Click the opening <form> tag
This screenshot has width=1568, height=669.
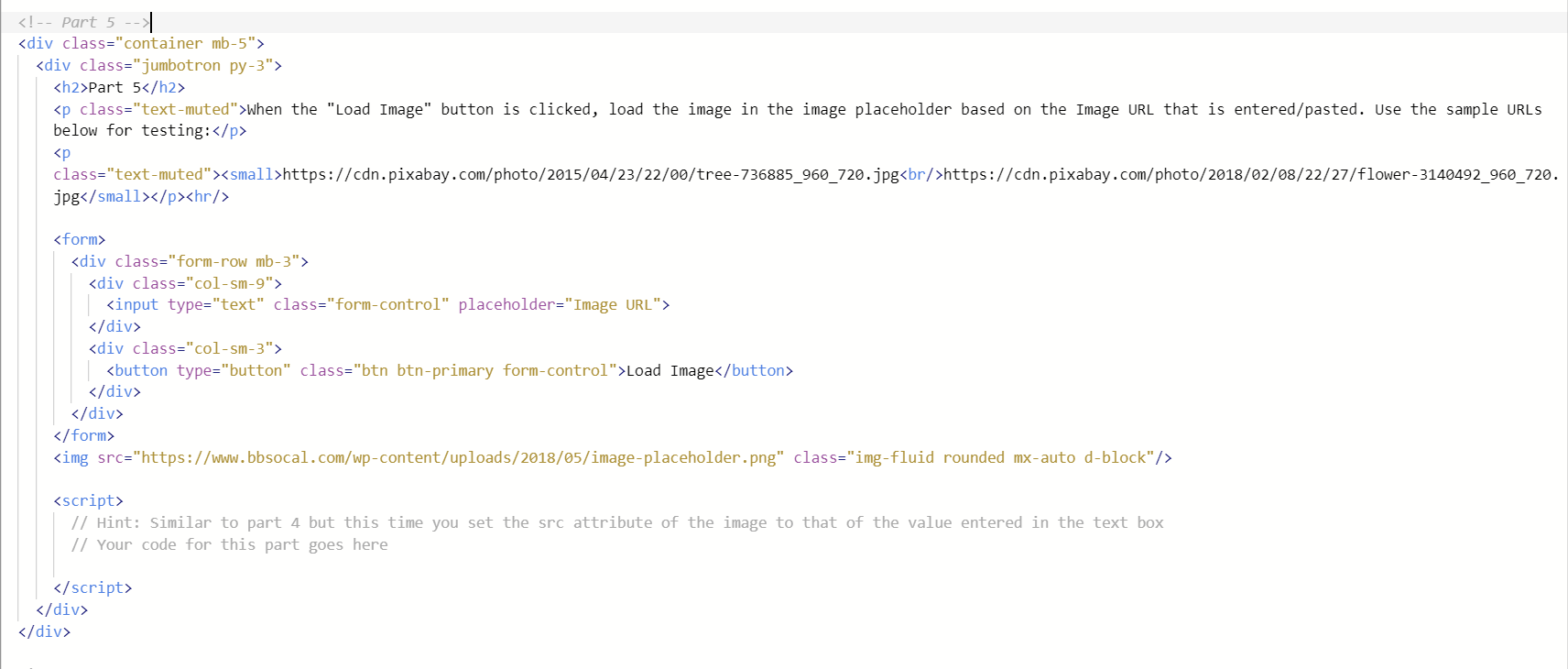click(x=80, y=239)
